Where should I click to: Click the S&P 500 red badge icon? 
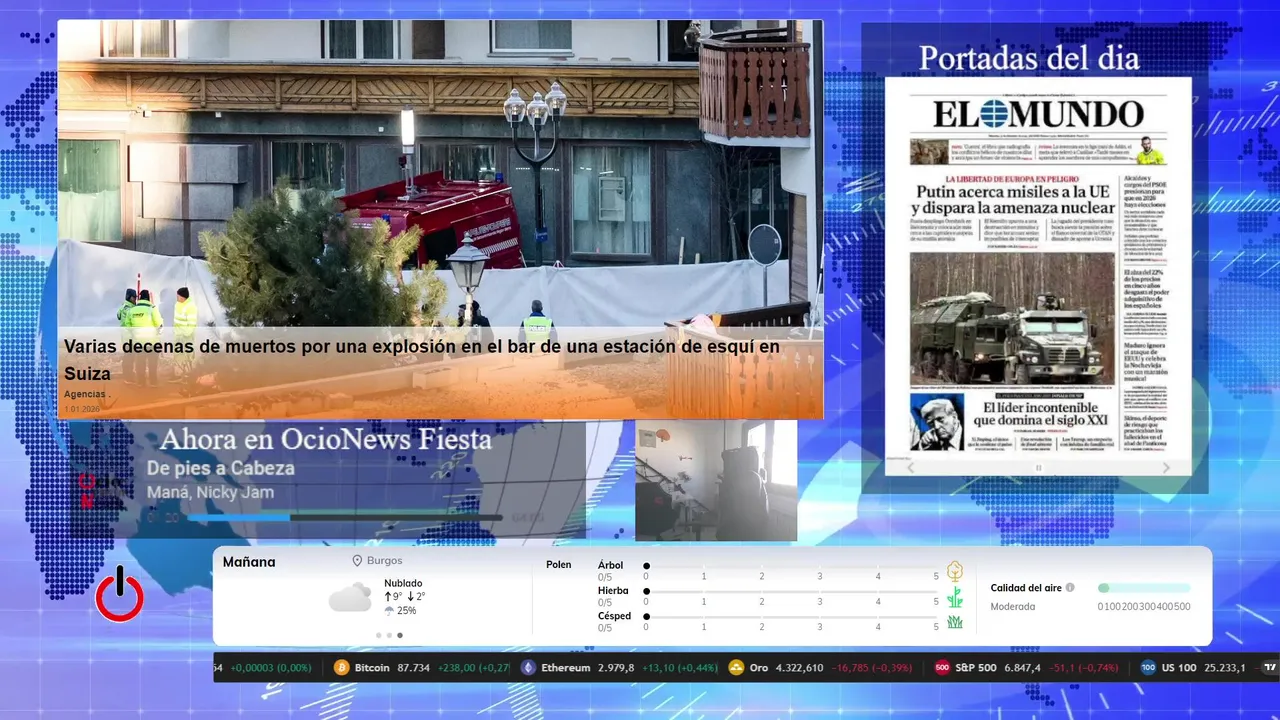(942, 668)
